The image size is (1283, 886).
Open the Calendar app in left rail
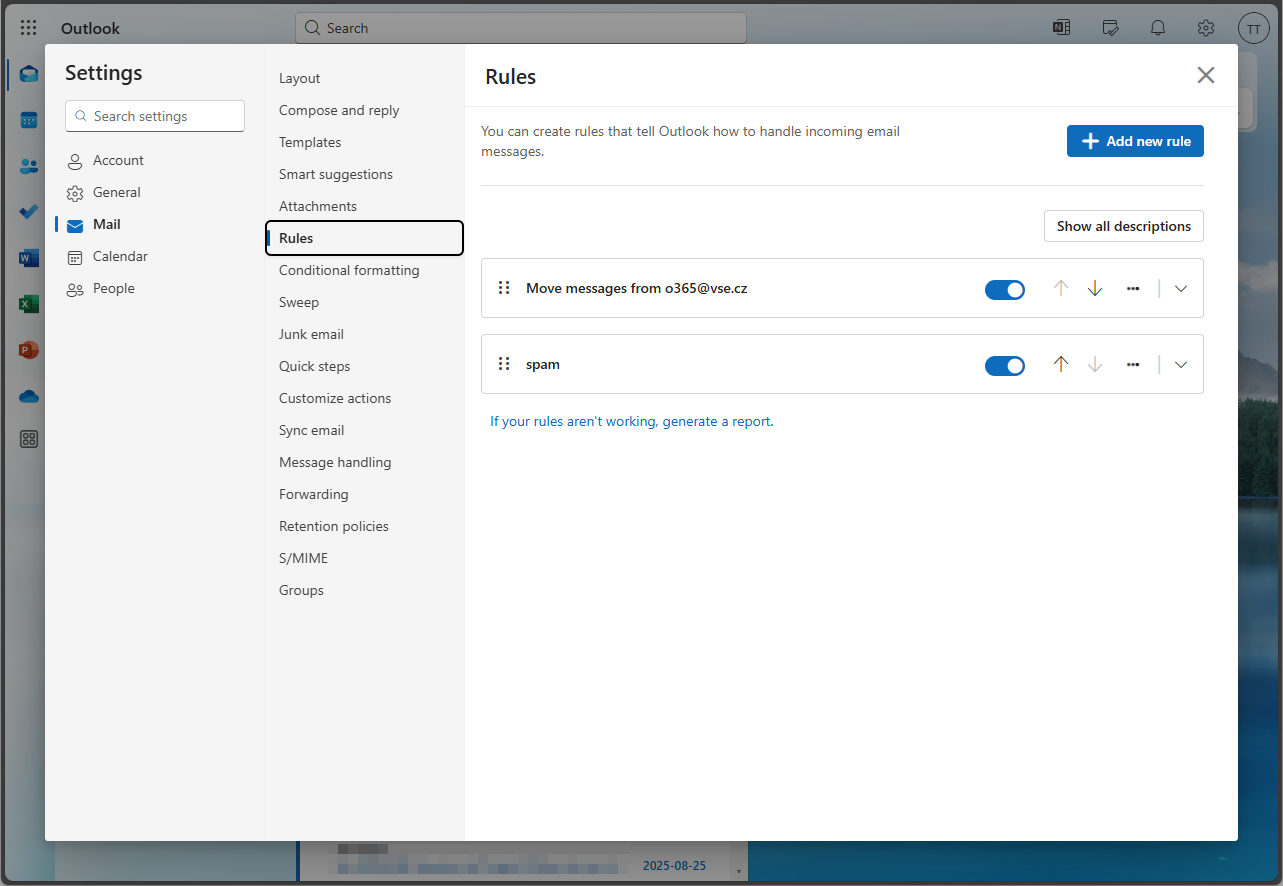tap(29, 120)
